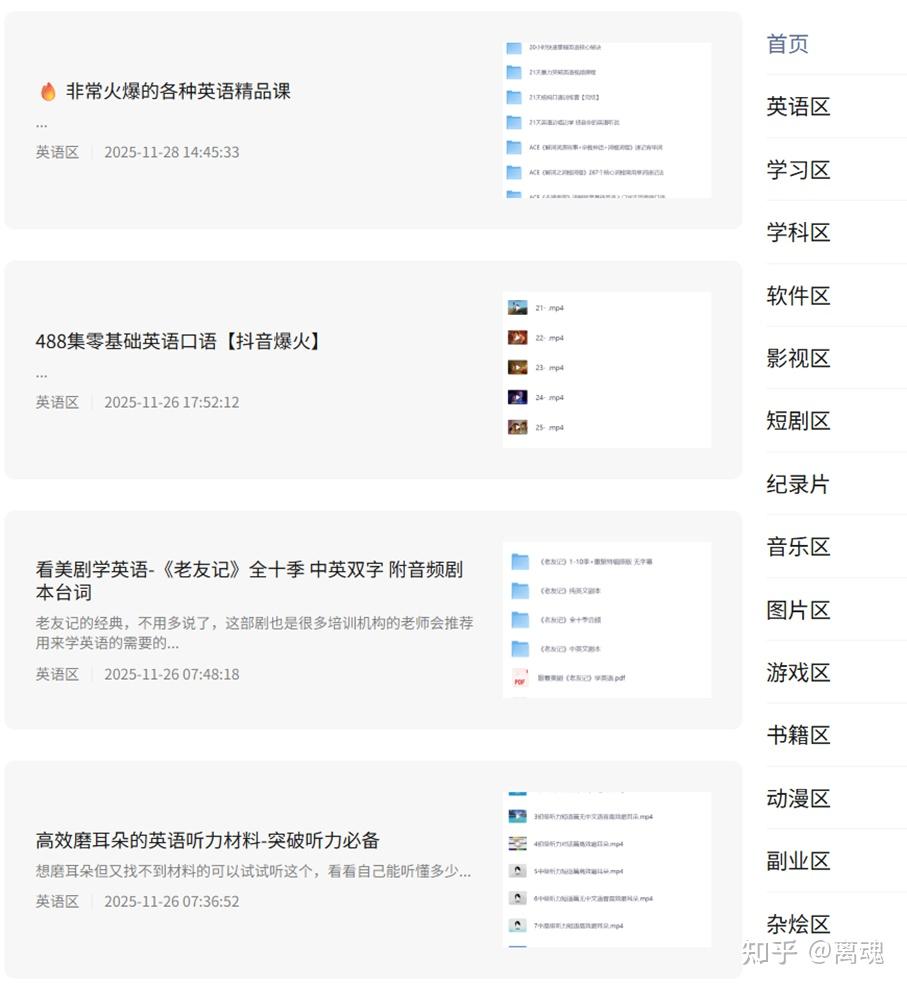907x989 pixels.
Task: Open the 首页 sidebar menu item
Action: 787,44
